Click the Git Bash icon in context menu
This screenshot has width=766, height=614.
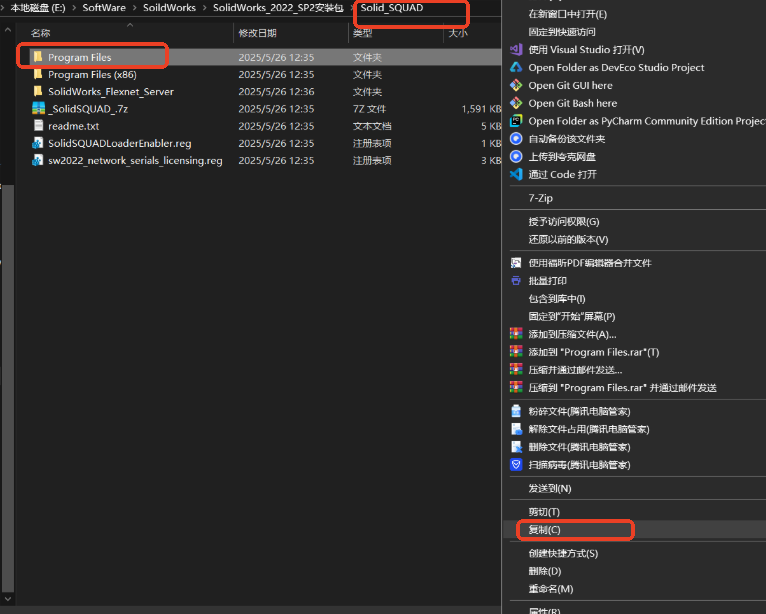tap(516, 103)
